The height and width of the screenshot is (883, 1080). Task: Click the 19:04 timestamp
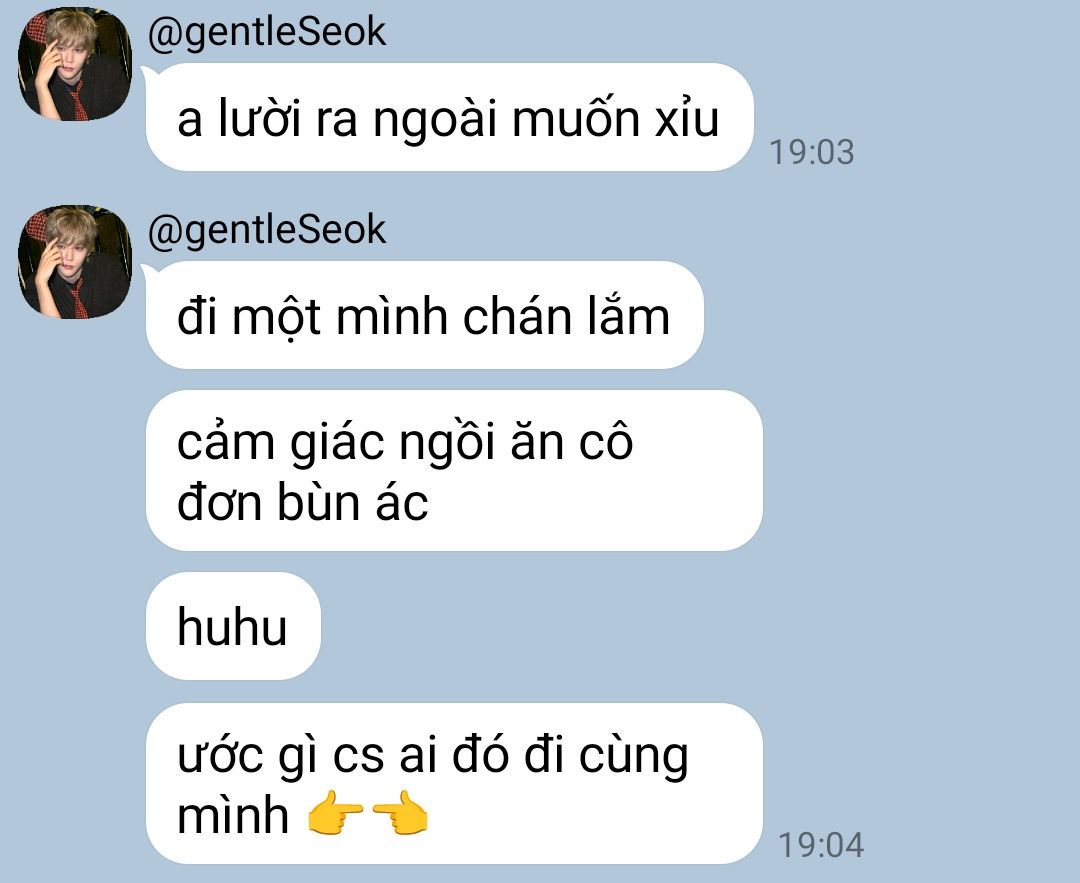click(820, 845)
